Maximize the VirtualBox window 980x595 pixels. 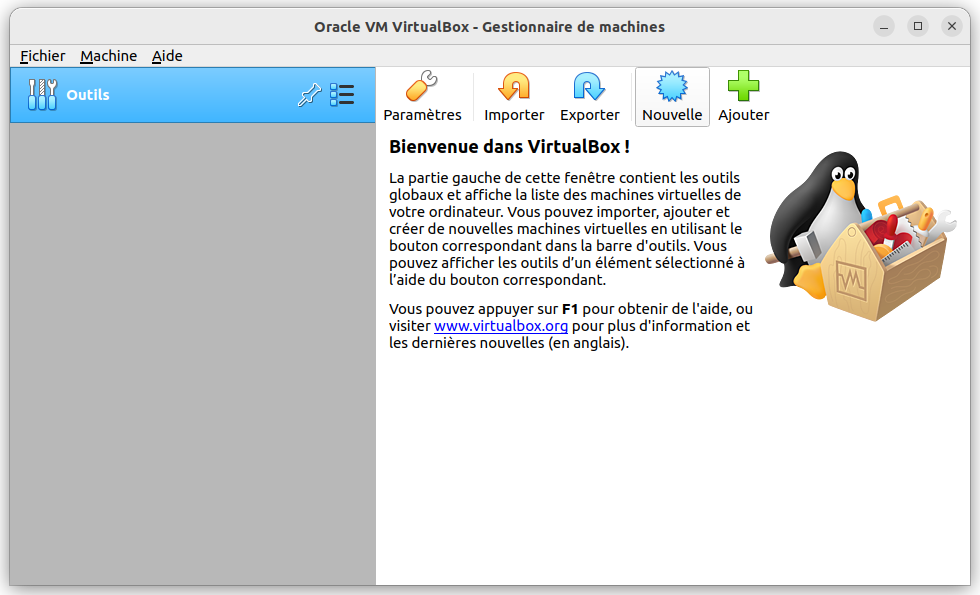[x=918, y=26]
